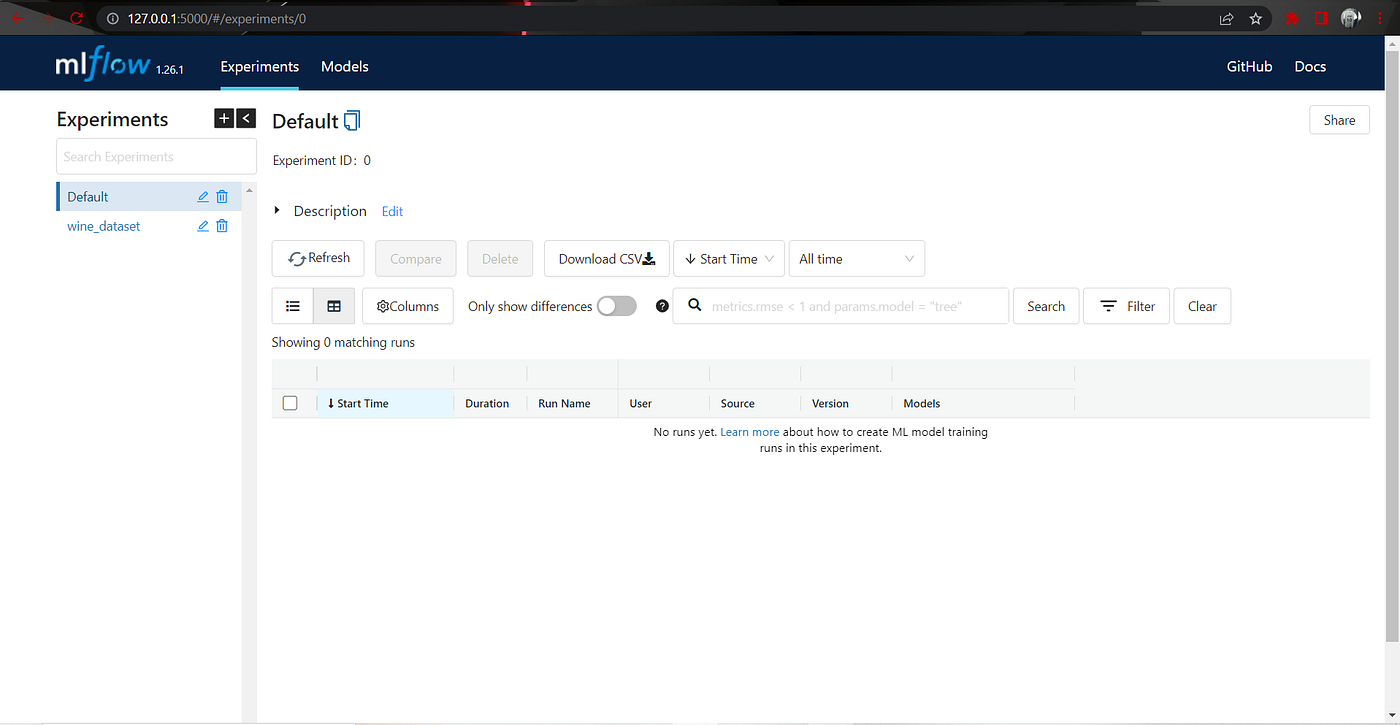Open the Start Time sort dropdown

point(728,258)
